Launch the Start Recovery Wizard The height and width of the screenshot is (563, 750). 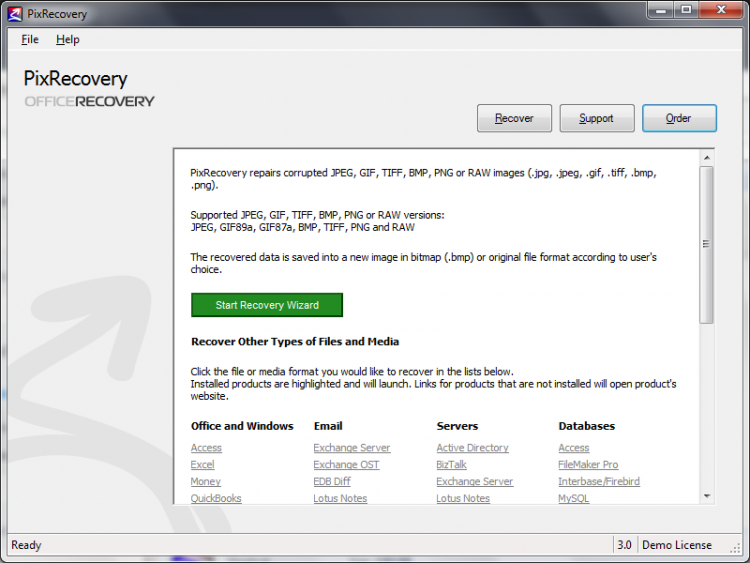[x=267, y=305]
